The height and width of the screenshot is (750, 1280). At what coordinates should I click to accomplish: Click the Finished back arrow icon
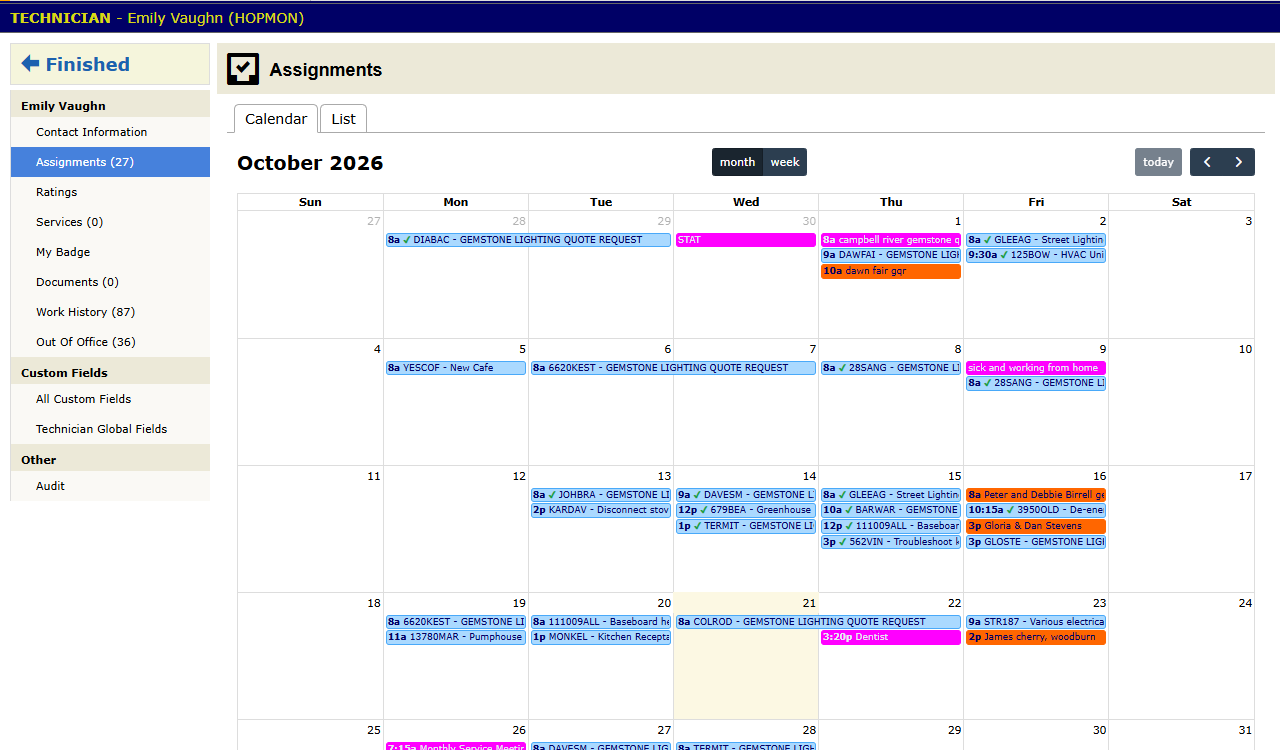click(x=30, y=64)
